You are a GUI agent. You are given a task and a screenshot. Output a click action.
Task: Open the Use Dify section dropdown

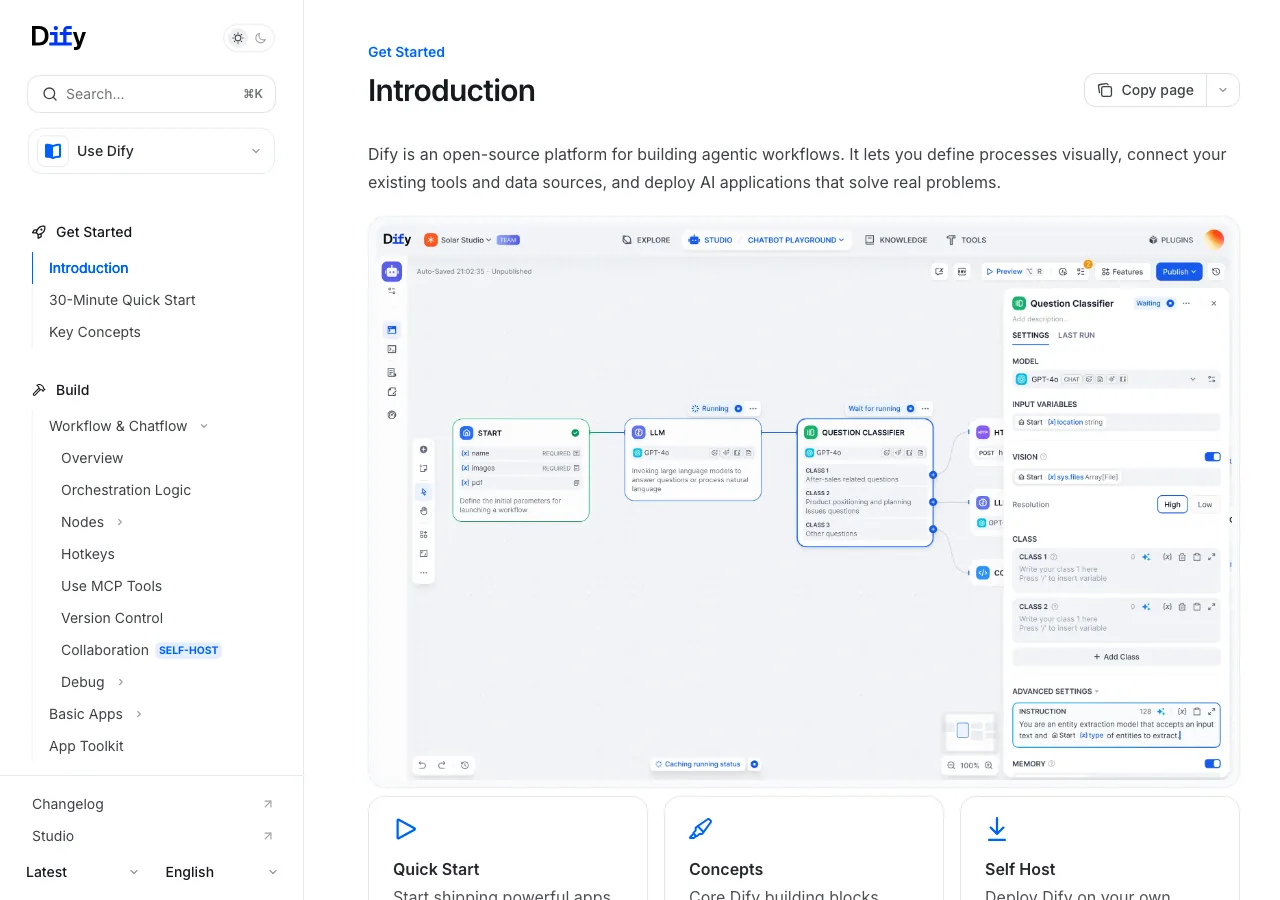click(x=151, y=151)
